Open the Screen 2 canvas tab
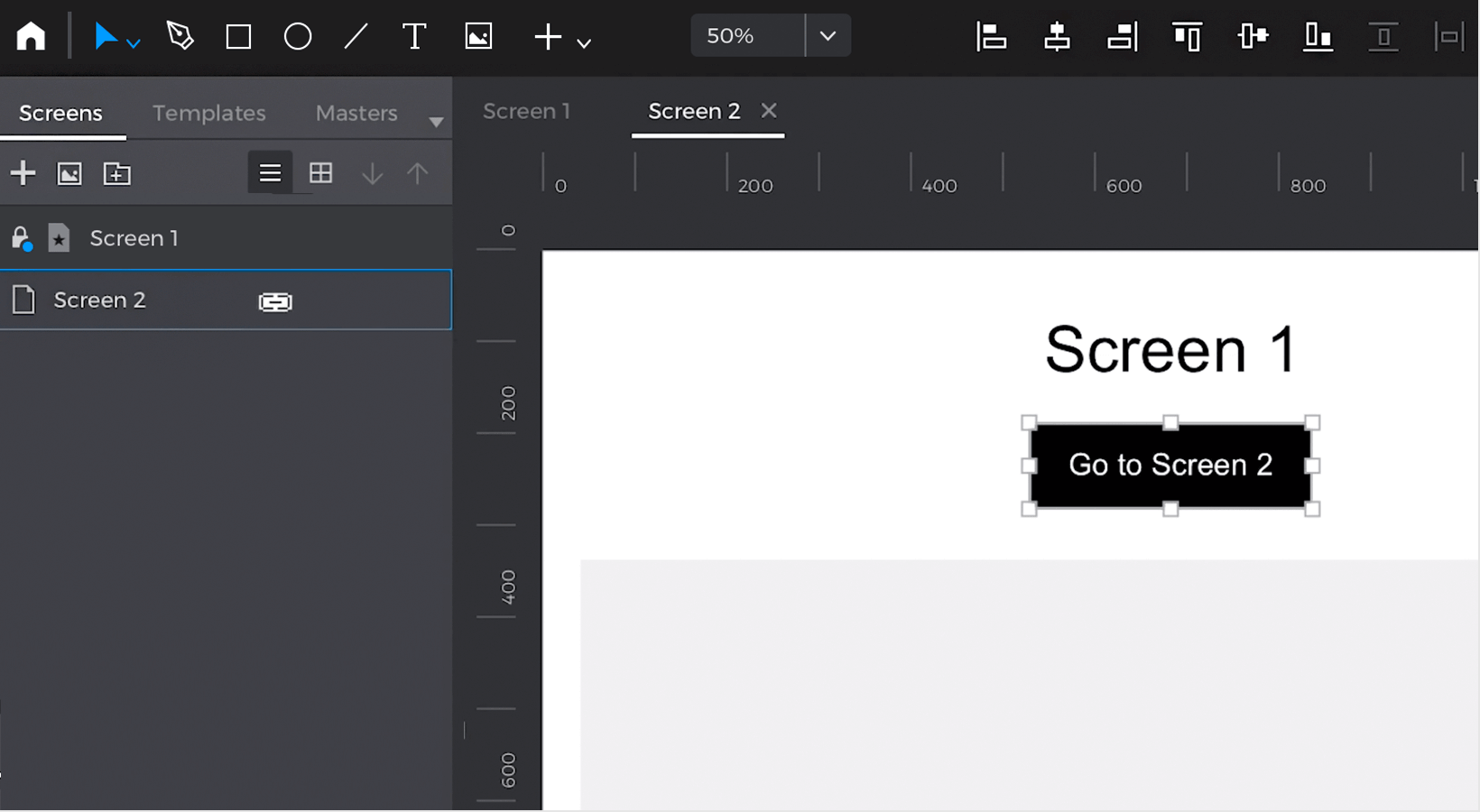The width and height of the screenshot is (1480, 812). (694, 111)
